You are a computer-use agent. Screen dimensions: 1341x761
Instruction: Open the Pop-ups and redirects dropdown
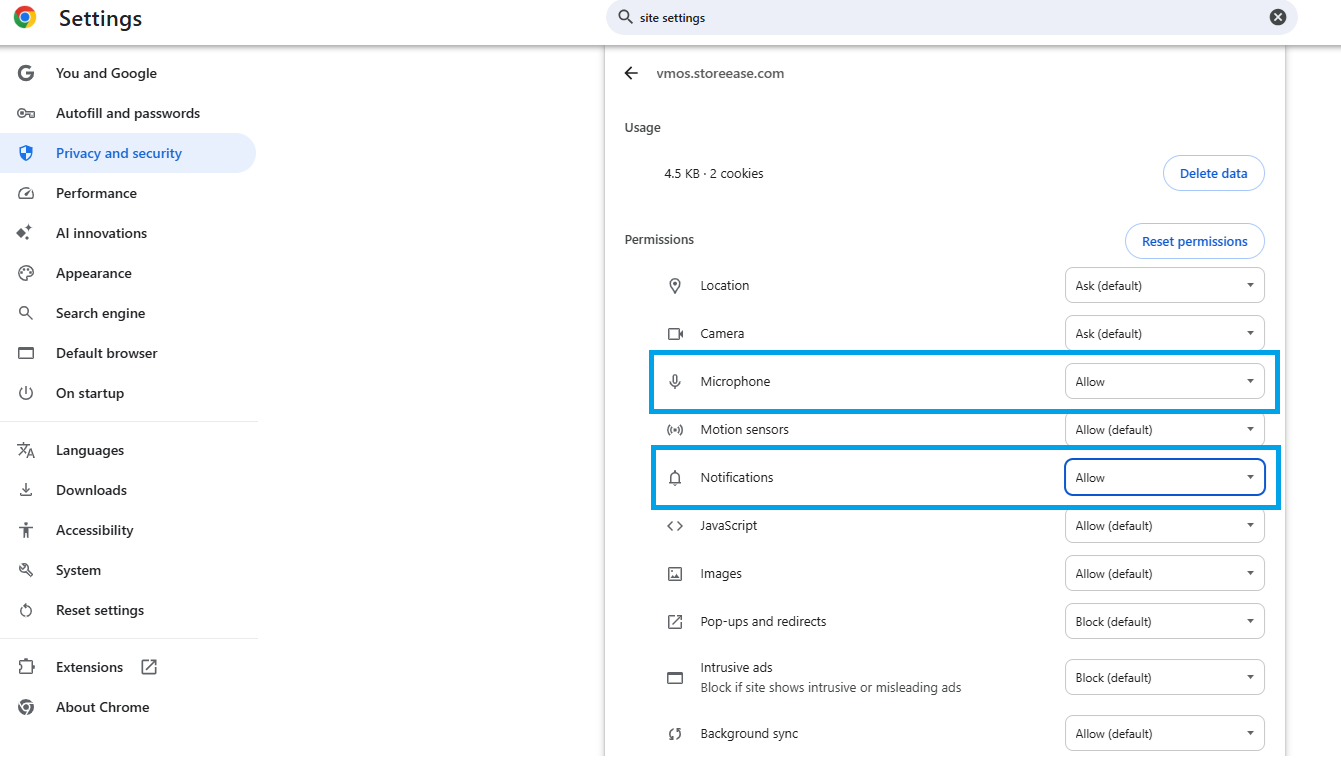1164,621
